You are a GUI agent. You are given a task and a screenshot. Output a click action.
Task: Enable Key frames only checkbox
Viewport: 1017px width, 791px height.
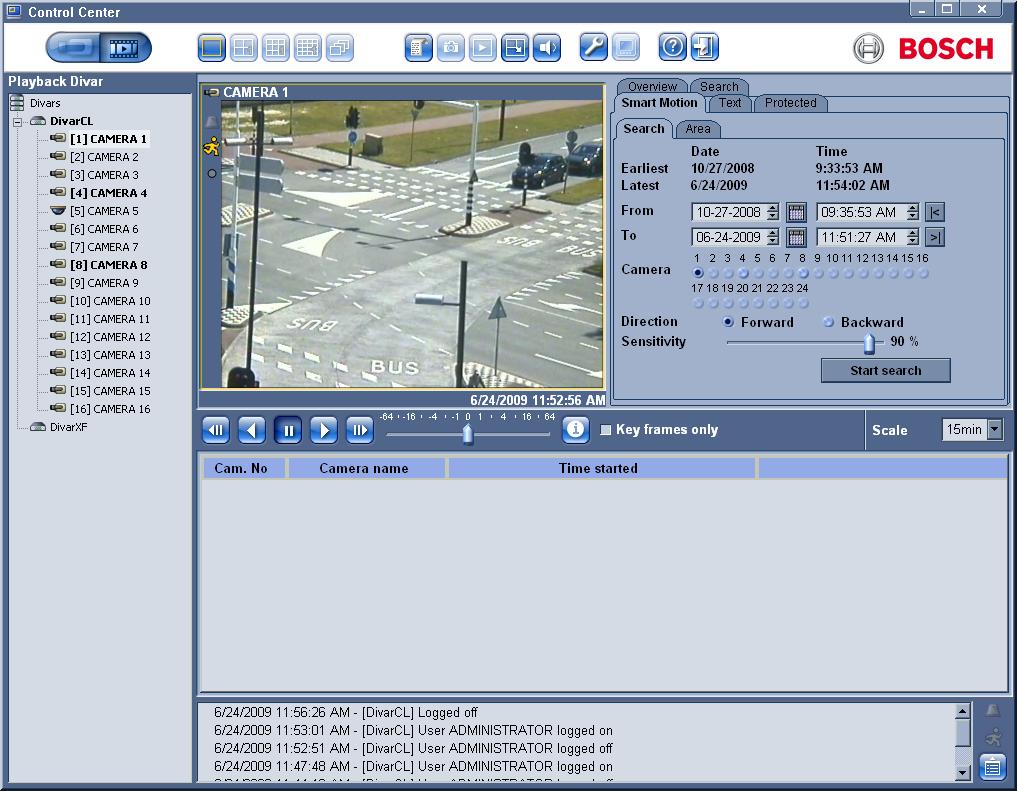606,430
